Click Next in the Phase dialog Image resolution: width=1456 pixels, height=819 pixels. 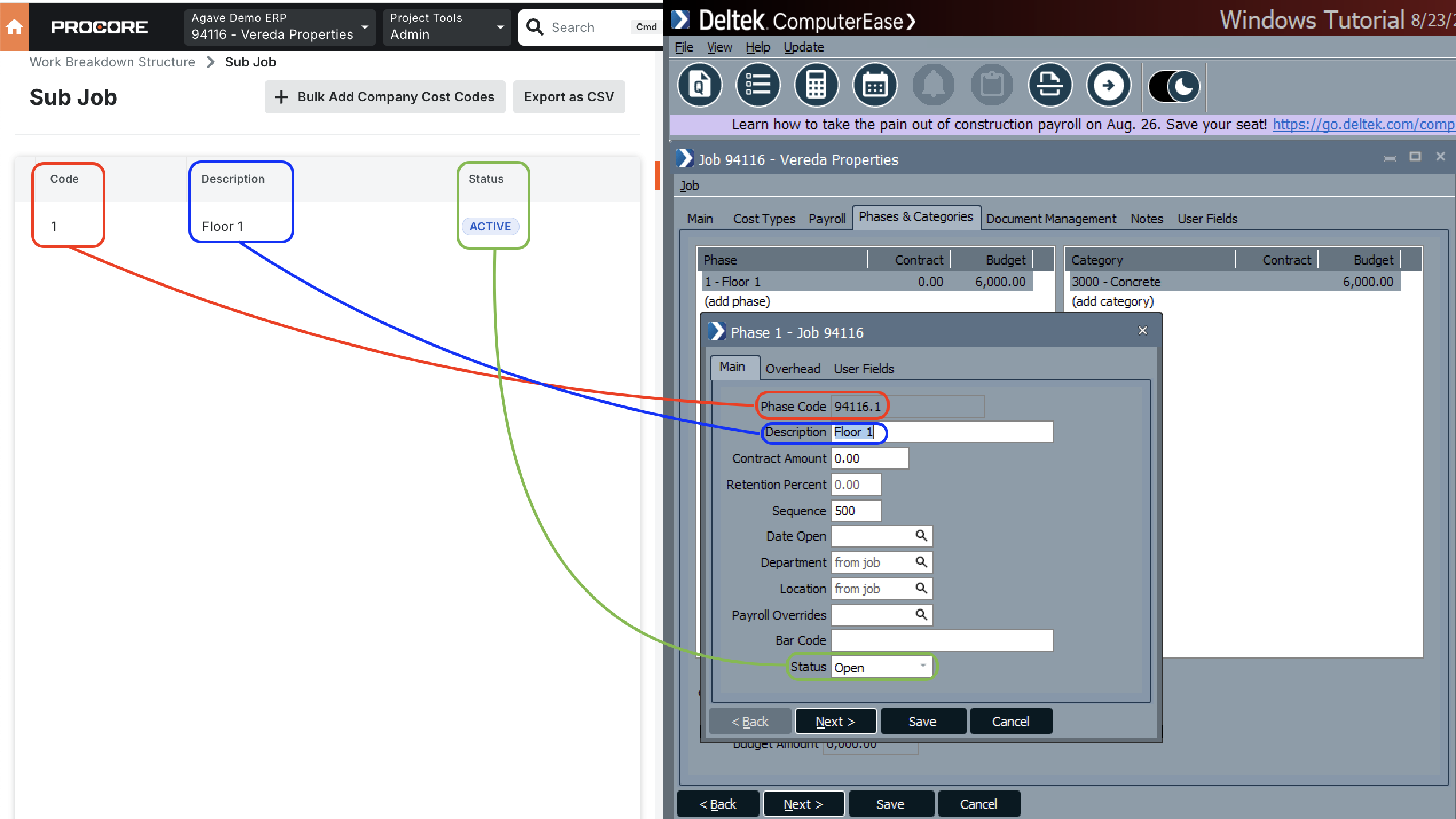(x=836, y=722)
